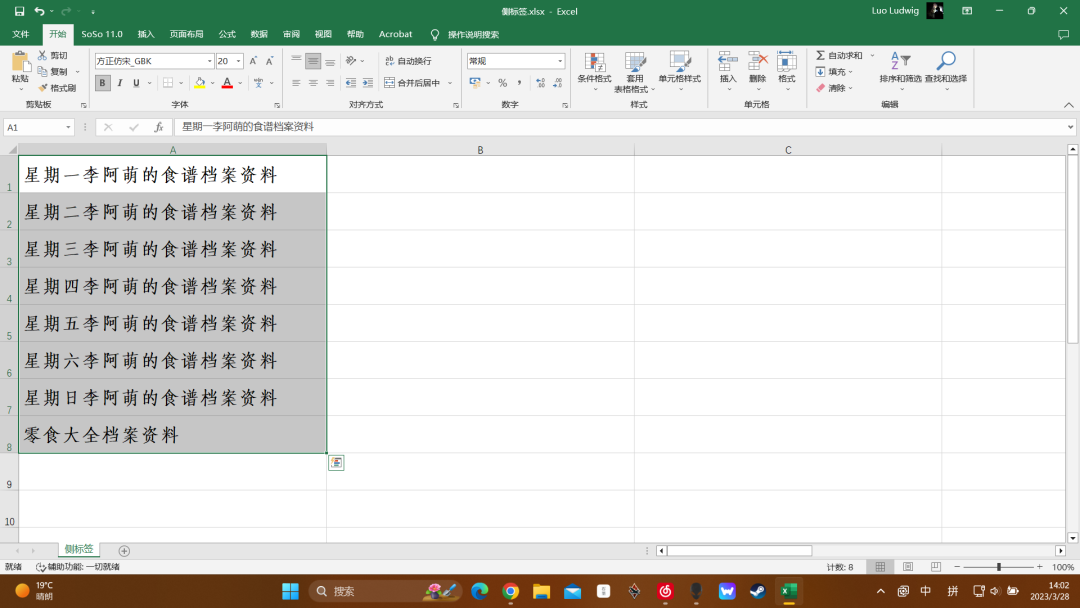Set top vertical alignment
1080x608 pixels.
tap(296, 61)
